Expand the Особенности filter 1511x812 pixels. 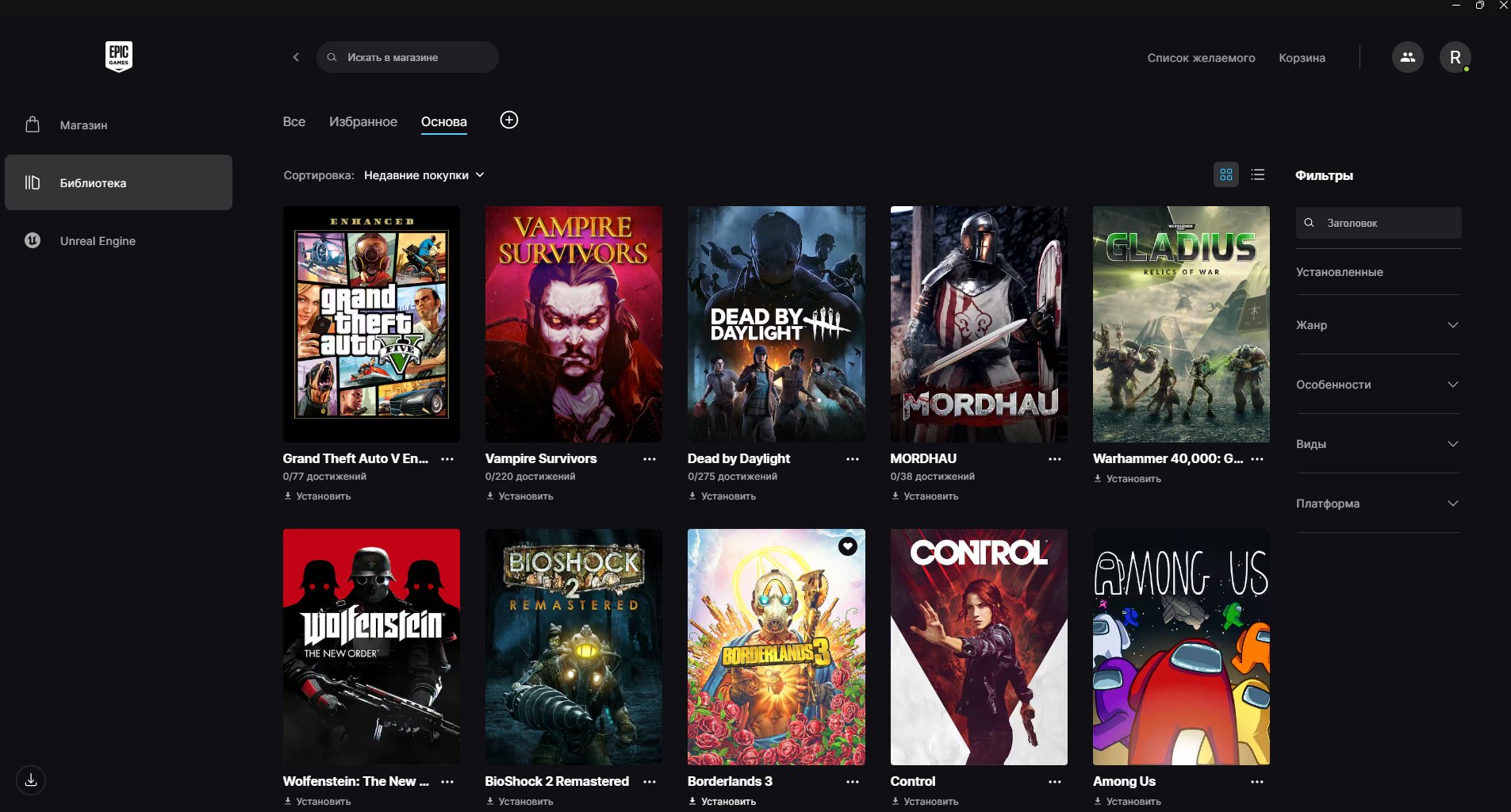pos(1379,385)
